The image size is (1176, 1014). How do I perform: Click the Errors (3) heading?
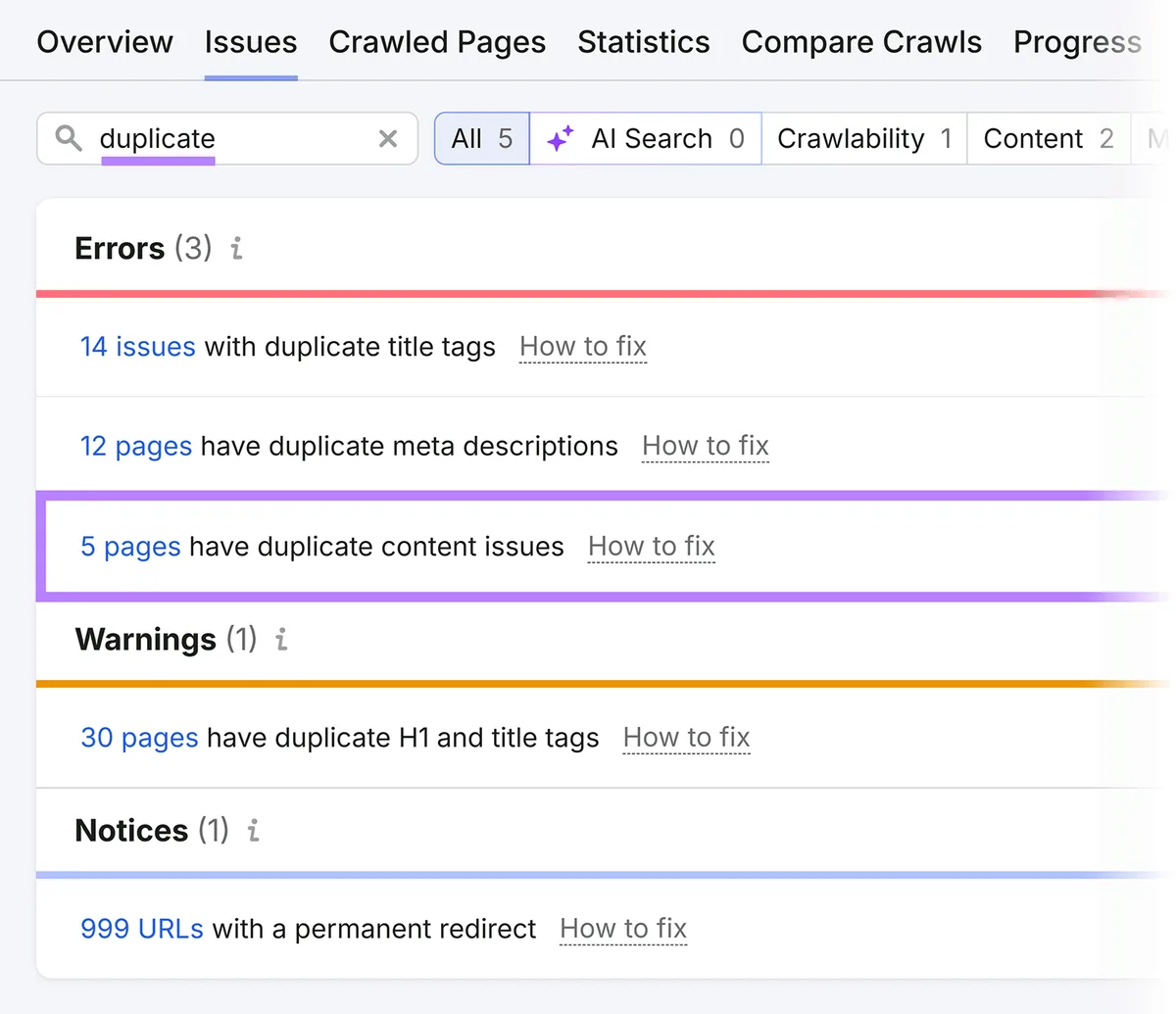(143, 249)
